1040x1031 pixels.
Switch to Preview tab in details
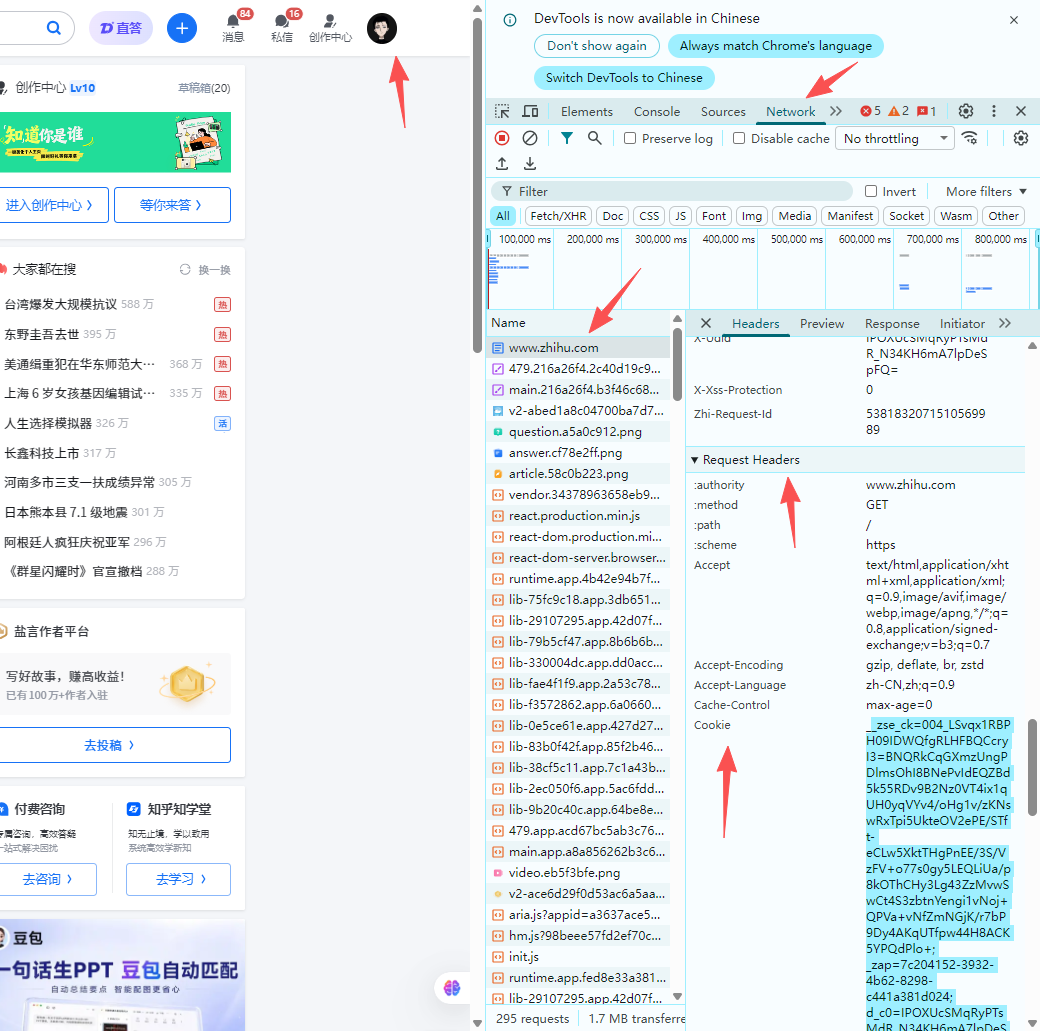pos(822,323)
